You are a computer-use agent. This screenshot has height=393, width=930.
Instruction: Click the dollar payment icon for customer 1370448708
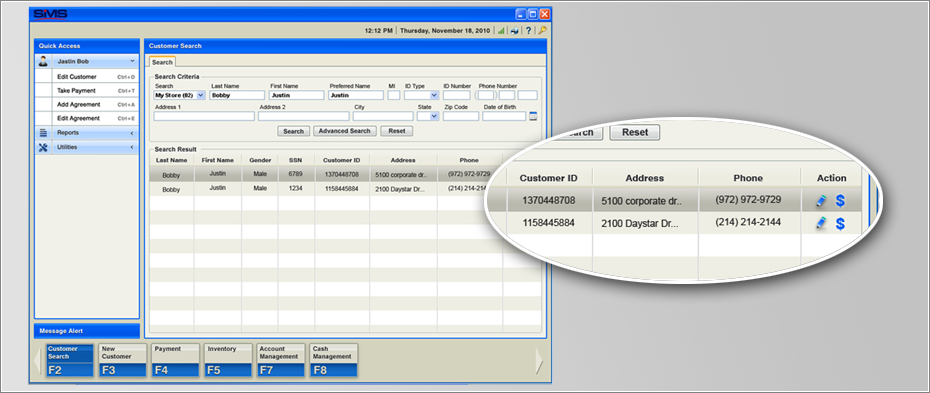tap(840, 202)
